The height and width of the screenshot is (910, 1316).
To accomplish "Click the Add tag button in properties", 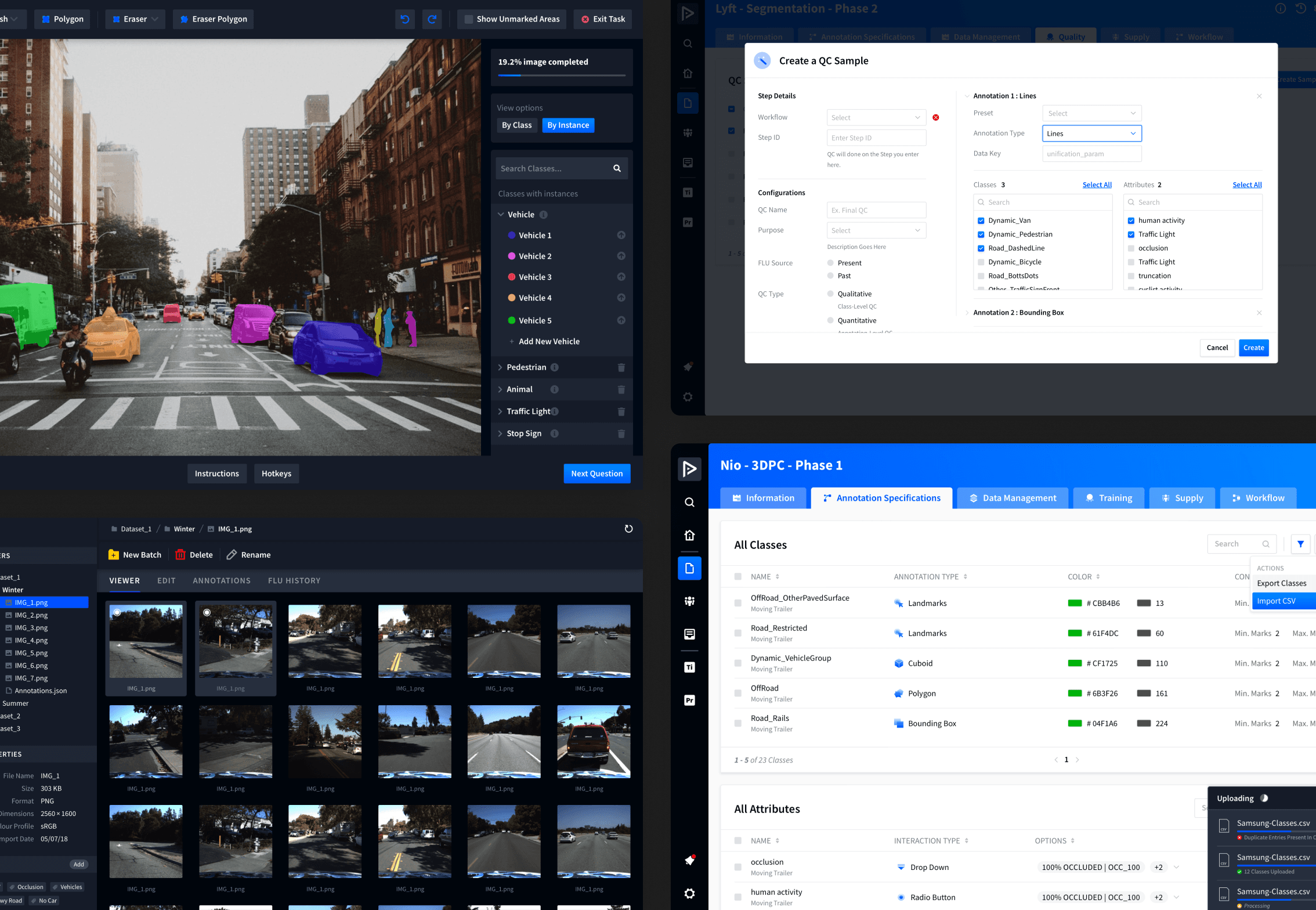I will click(79, 864).
